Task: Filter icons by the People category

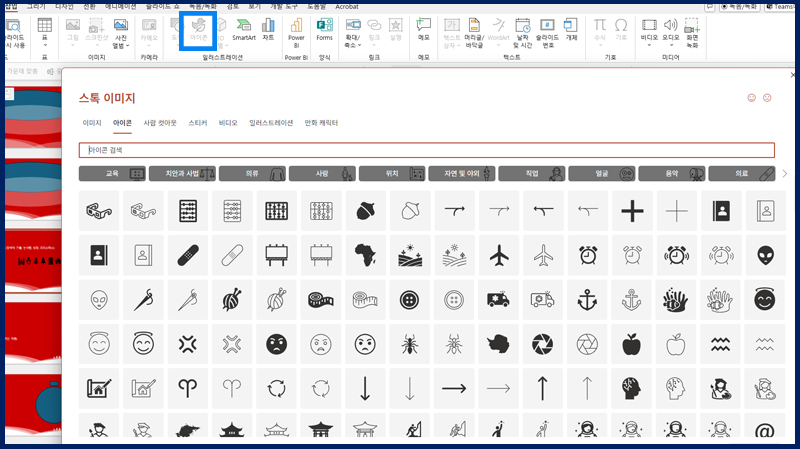Action: pyautogui.click(x=322, y=173)
